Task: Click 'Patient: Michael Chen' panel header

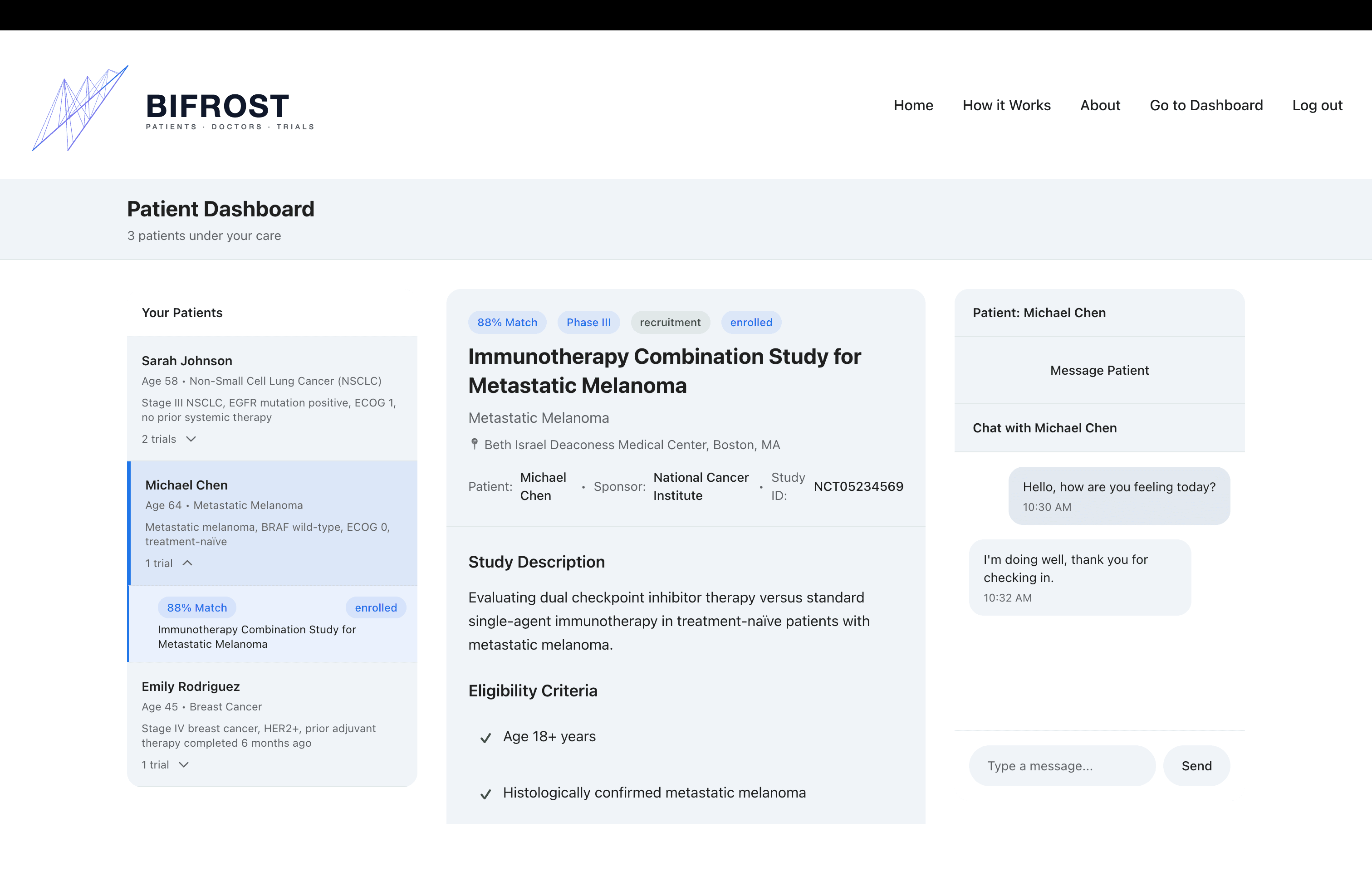Action: tap(1039, 313)
